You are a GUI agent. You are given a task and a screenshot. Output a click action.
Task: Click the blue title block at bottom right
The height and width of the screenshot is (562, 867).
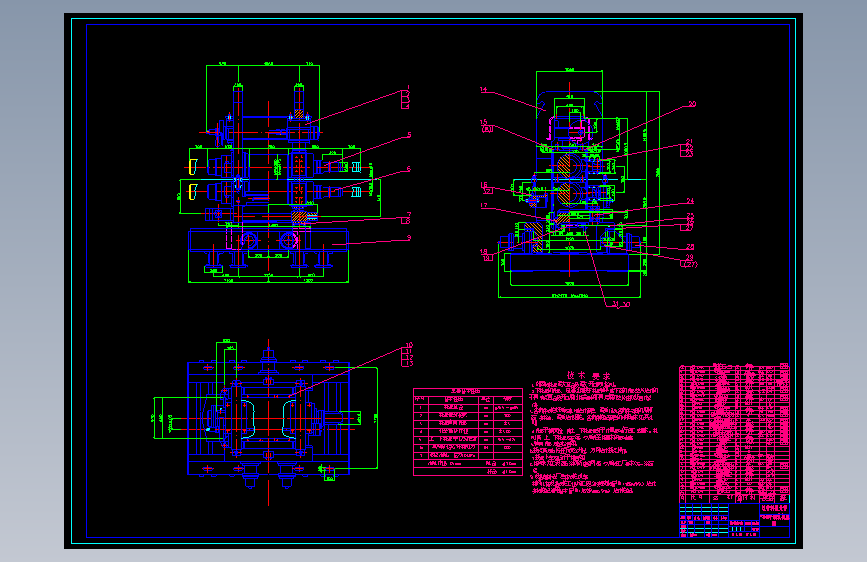(x=734, y=520)
